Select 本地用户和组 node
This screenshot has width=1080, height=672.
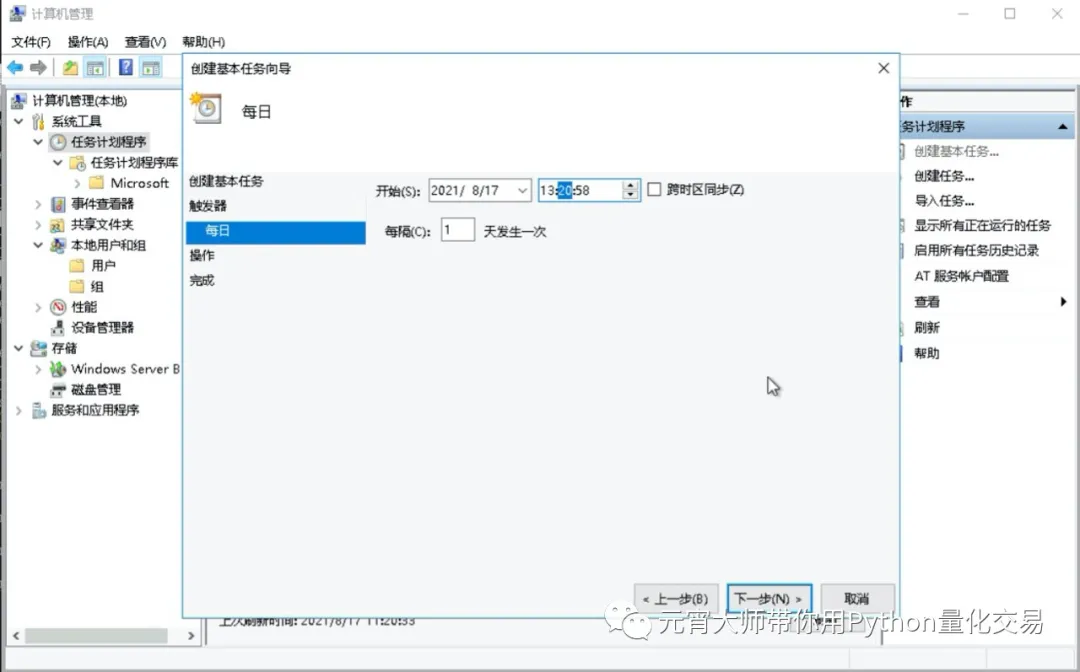(x=108, y=245)
